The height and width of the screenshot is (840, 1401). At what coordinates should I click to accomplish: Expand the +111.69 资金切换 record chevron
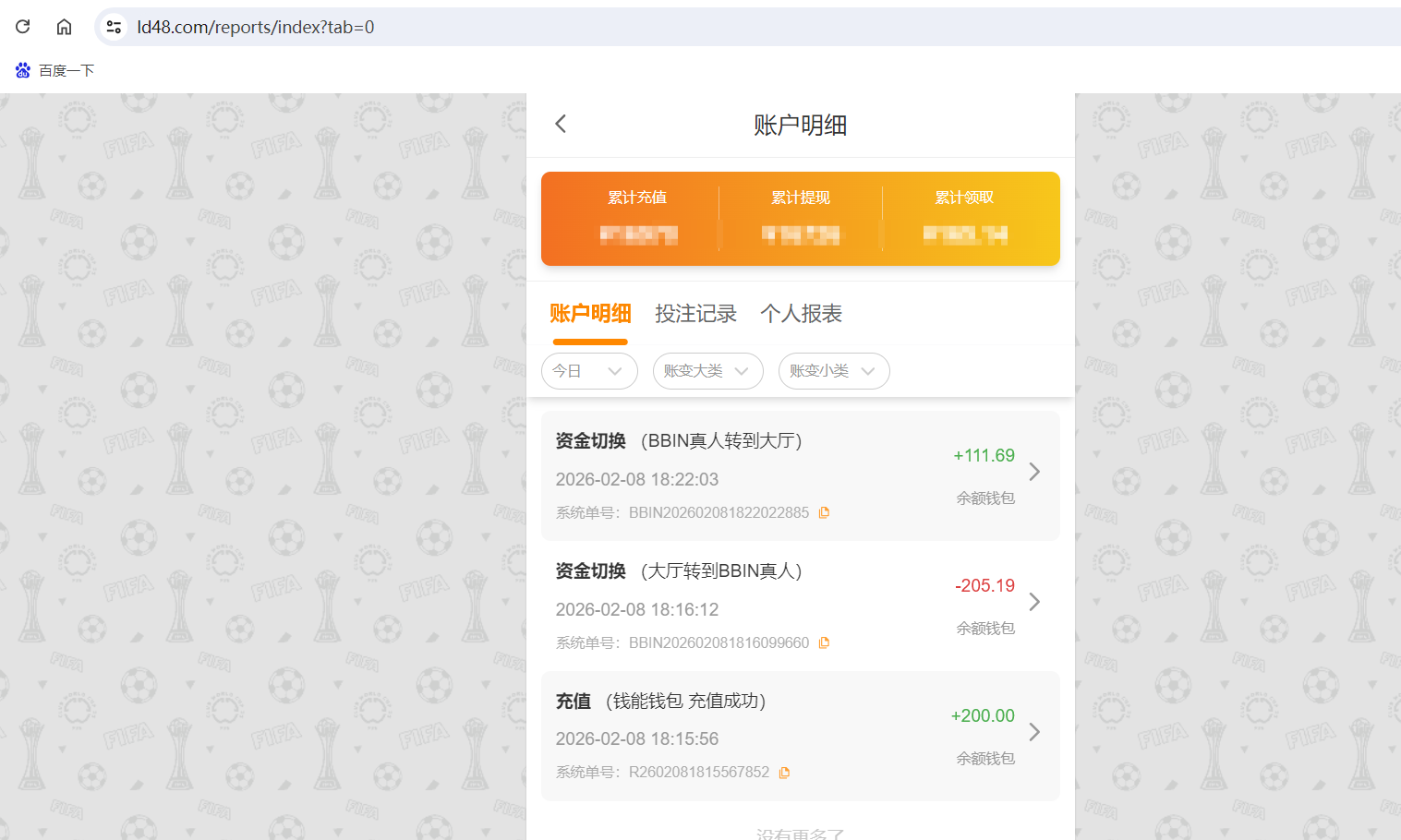click(x=1034, y=471)
